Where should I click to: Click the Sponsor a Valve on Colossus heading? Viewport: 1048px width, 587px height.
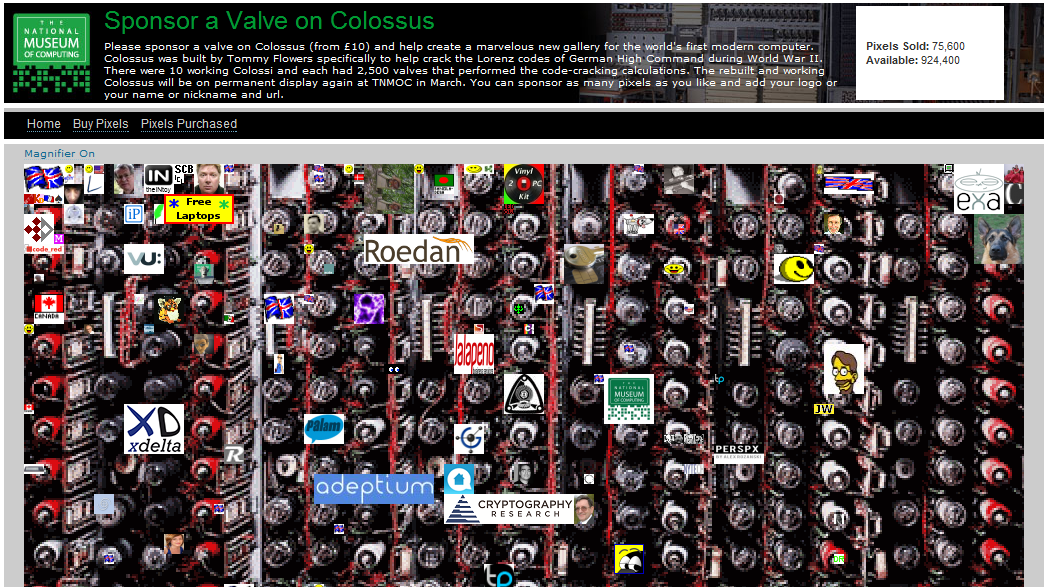point(269,21)
